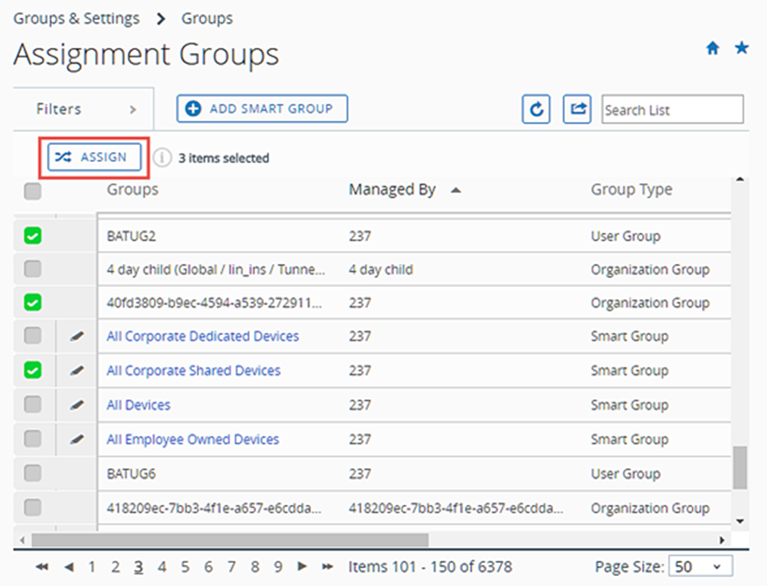Go to page 8
Screen dimensions: 767x586
click(x=255, y=567)
